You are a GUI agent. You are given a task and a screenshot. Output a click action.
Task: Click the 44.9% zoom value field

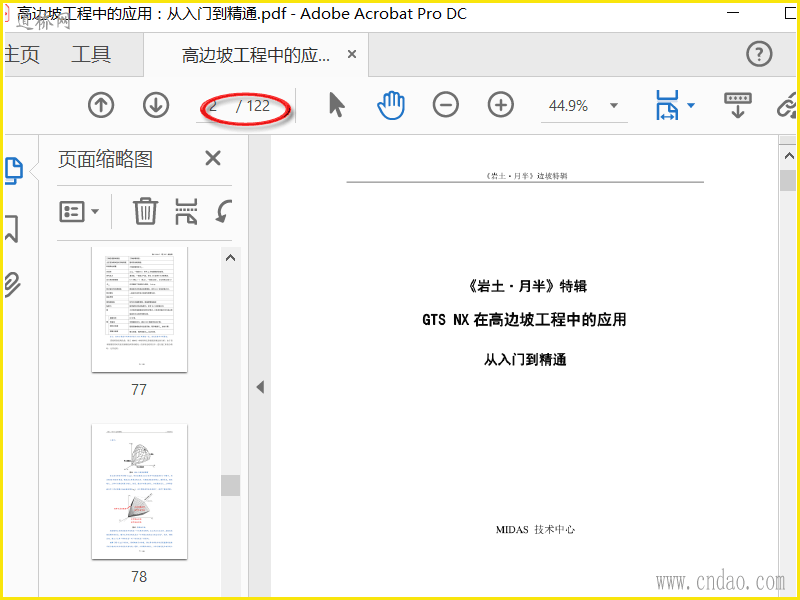pos(568,106)
